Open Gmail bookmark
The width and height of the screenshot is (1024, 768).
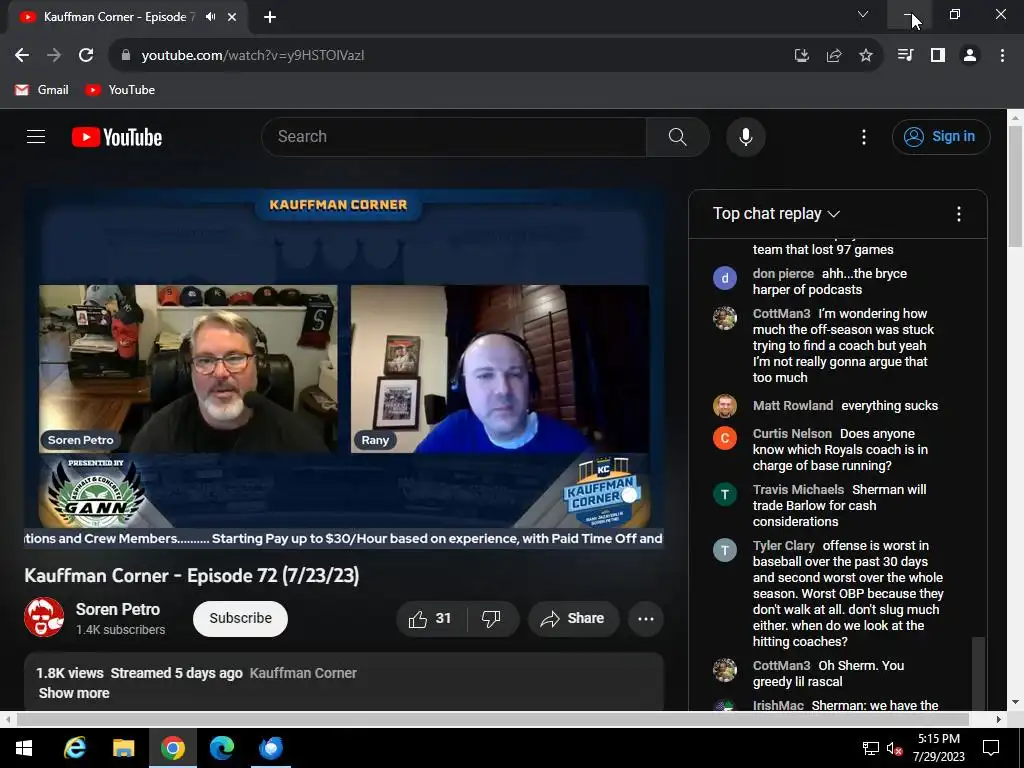pyautogui.click(x=42, y=90)
